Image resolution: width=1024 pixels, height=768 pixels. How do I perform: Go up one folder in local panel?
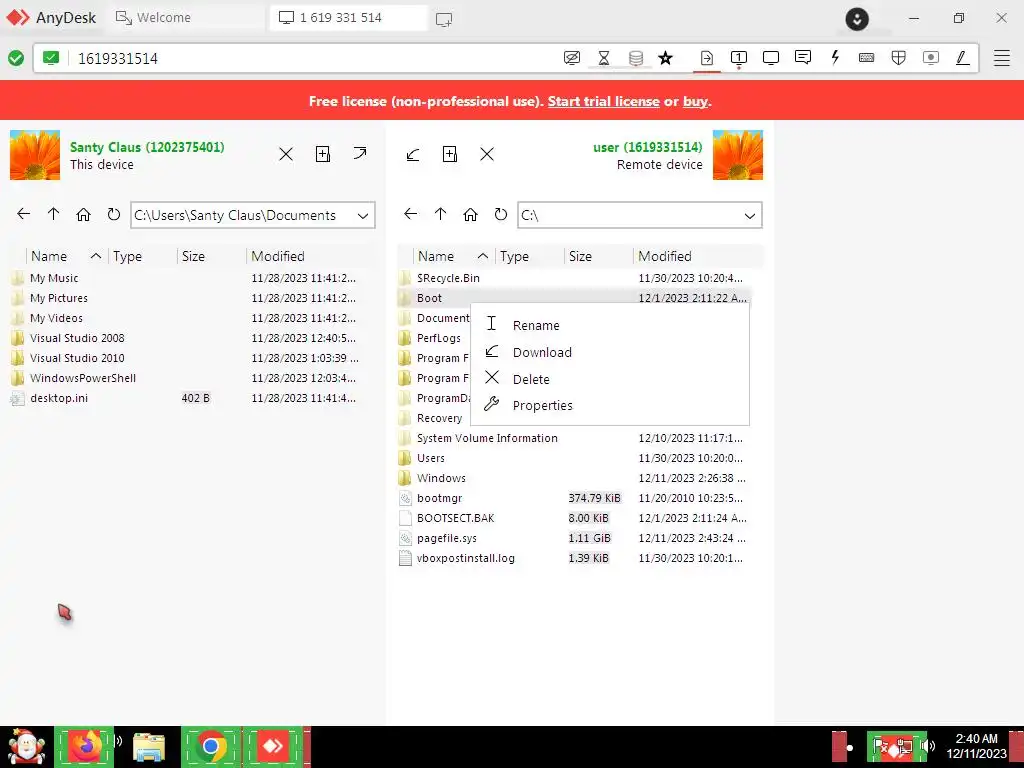coord(54,214)
